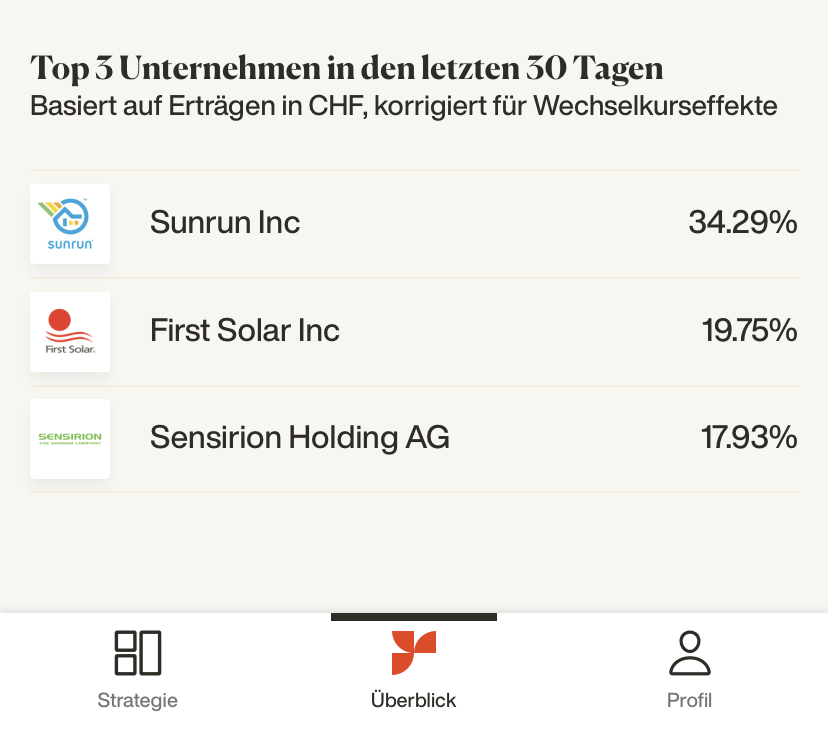Tap the orange Überblick pinwheel icon
Screen dimensions: 828x748
(x=413, y=652)
